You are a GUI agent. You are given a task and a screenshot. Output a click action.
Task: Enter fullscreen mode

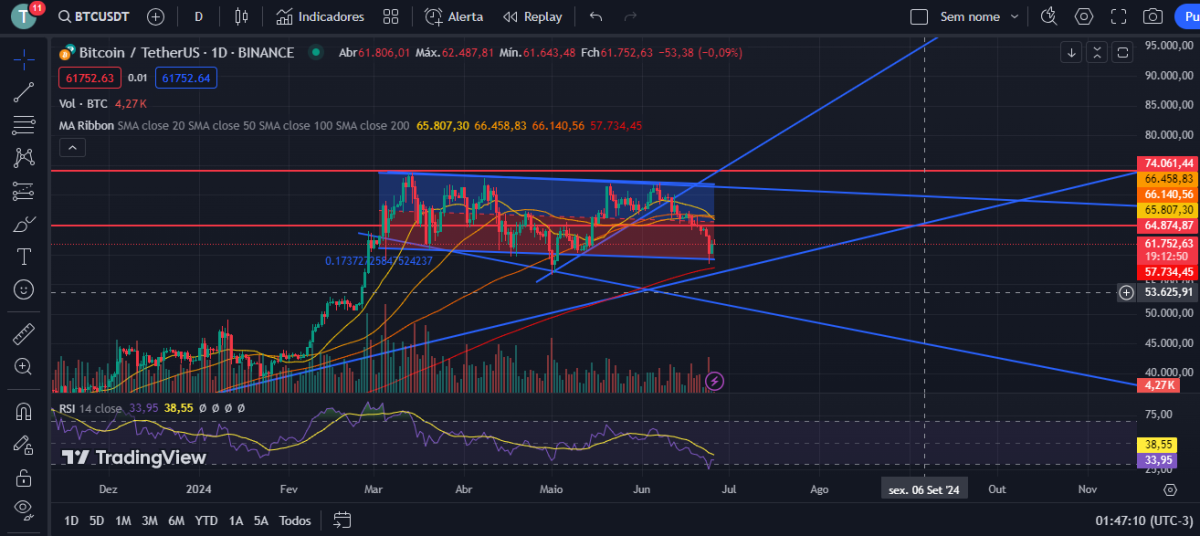point(1119,17)
